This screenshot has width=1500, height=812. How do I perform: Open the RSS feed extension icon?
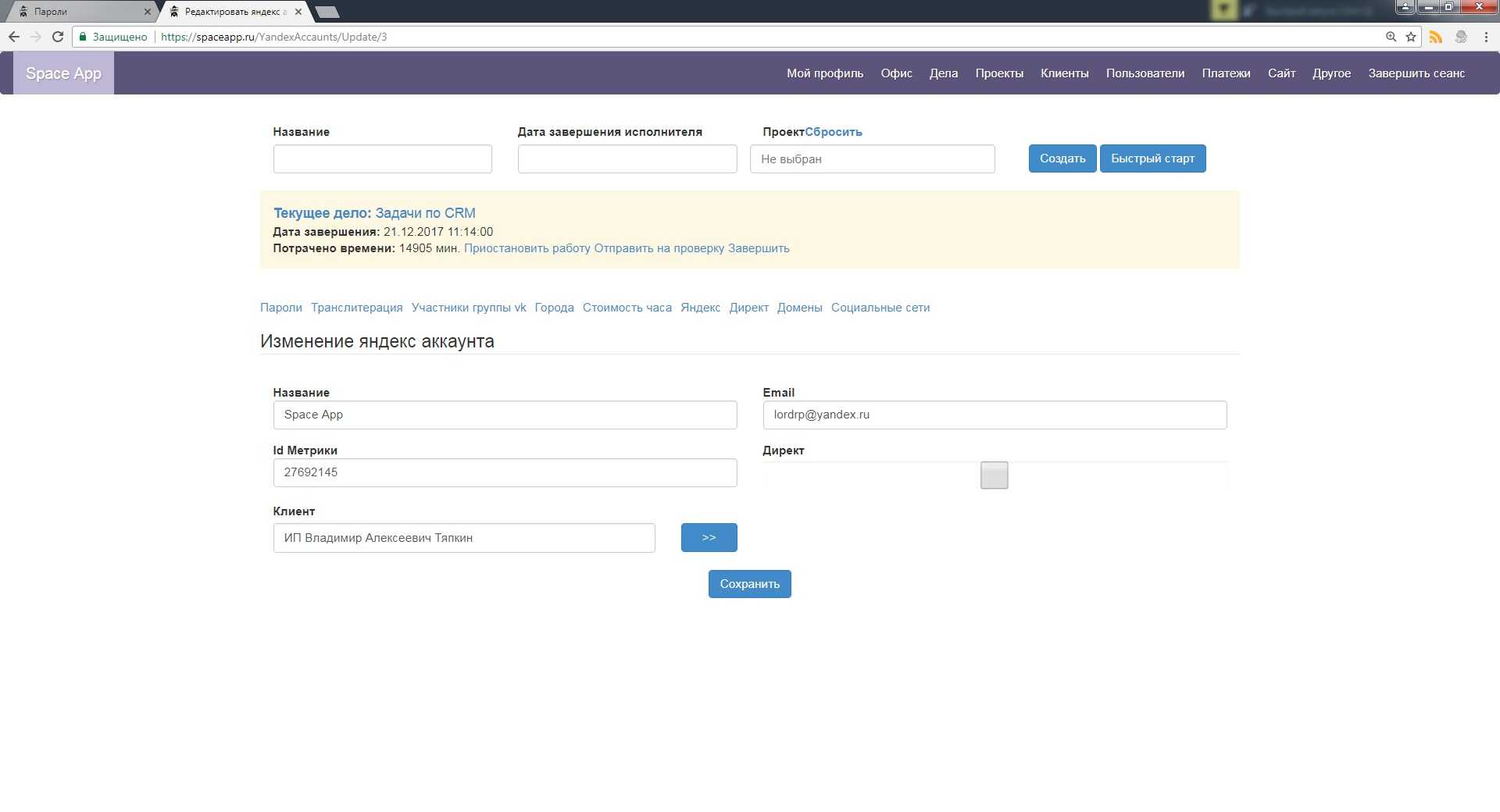click(x=1436, y=37)
